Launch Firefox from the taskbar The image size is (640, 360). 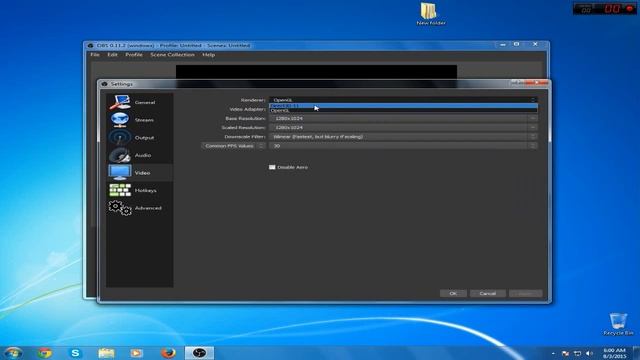tap(168, 353)
